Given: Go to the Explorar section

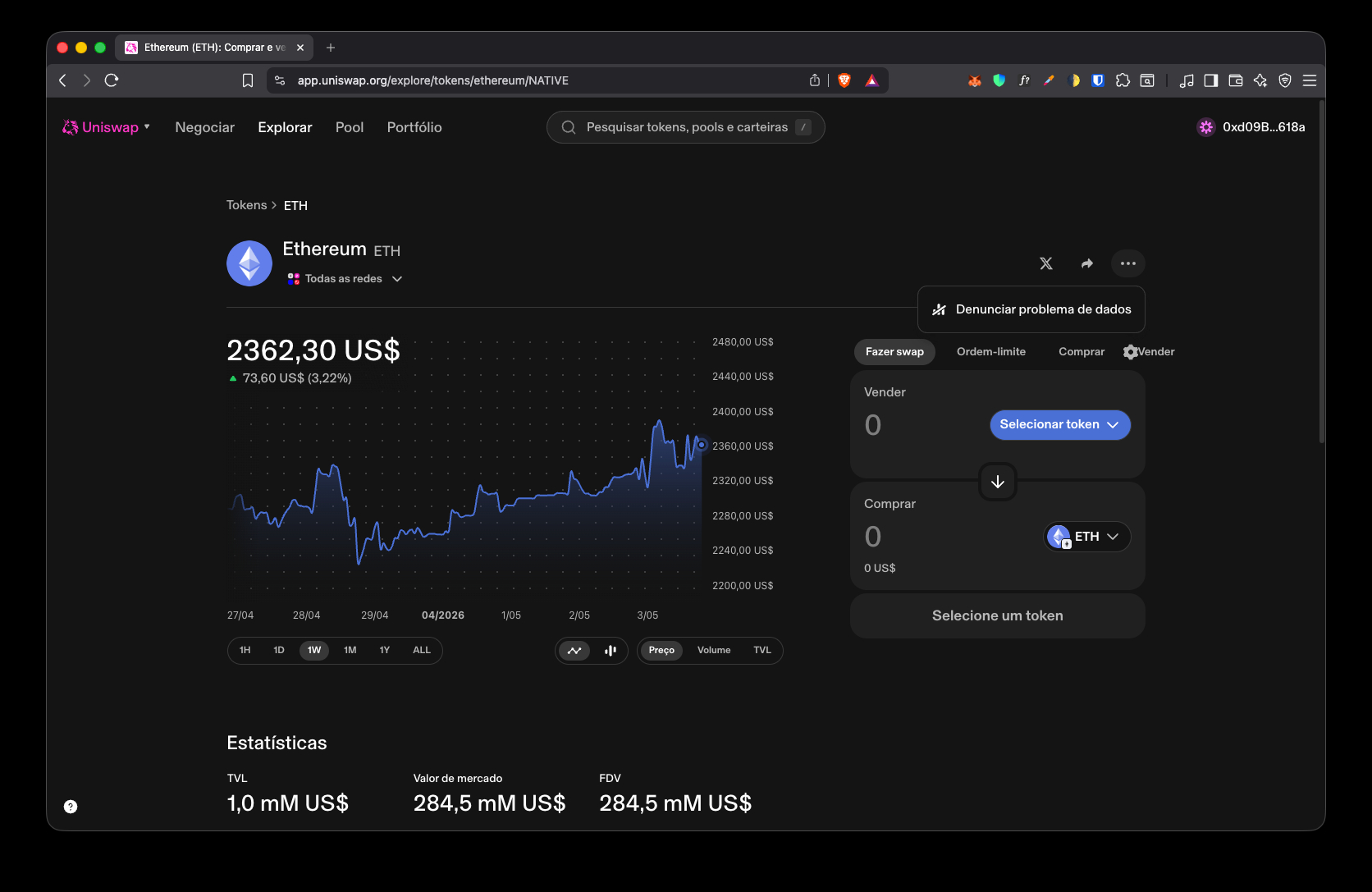Looking at the screenshot, I should [285, 127].
